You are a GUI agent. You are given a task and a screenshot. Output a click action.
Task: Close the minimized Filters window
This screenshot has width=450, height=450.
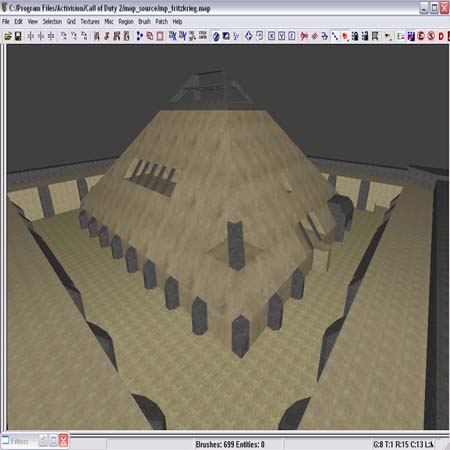click(x=64, y=441)
